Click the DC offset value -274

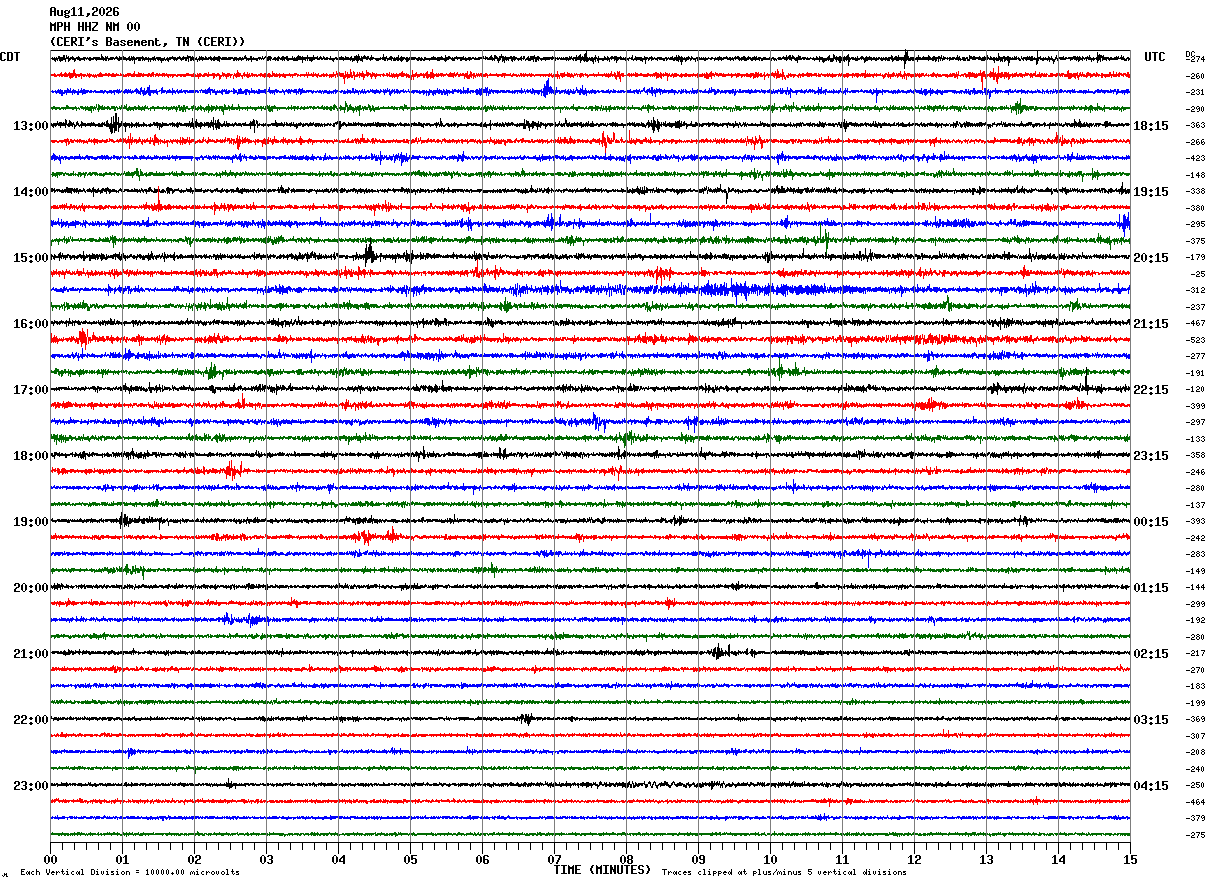(1195, 60)
